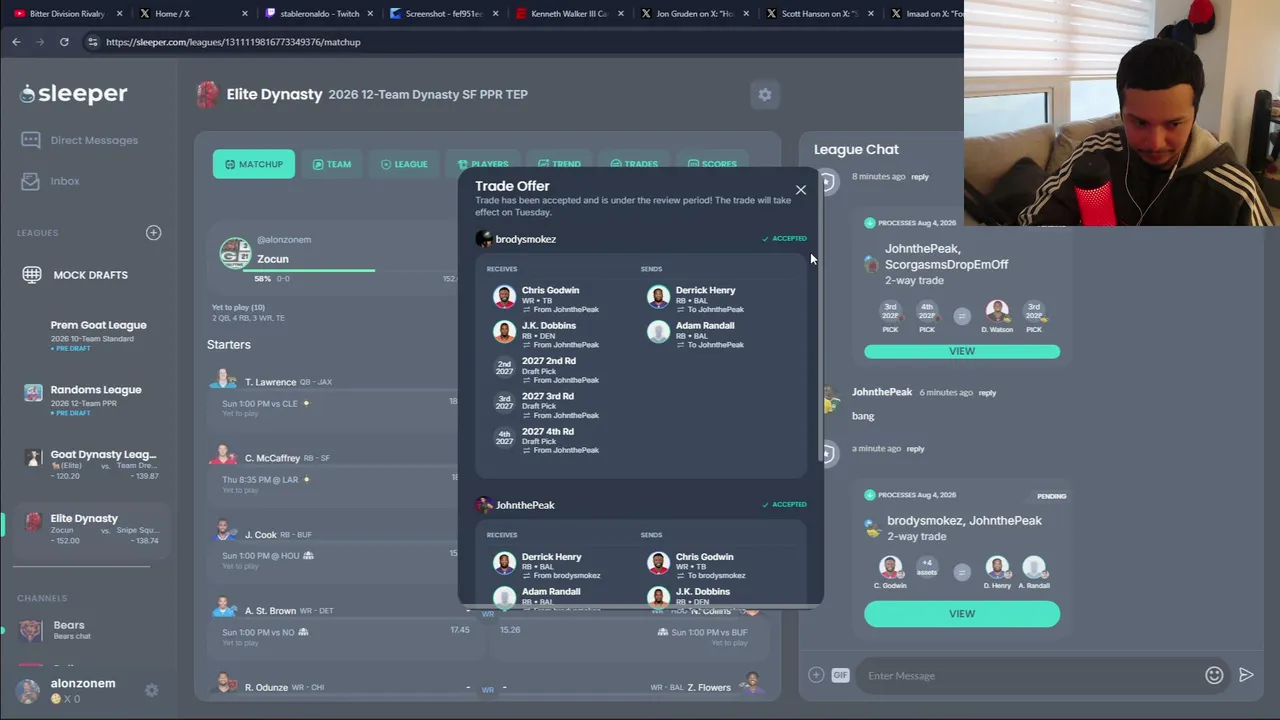This screenshot has width=1280, height=720.
Task: Open user settings gear beside alonzonem
Action: coord(151,690)
